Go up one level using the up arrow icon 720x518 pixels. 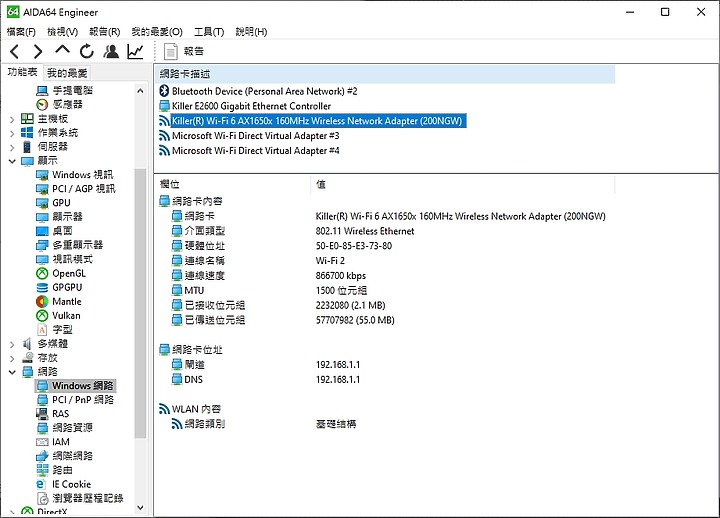62,50
